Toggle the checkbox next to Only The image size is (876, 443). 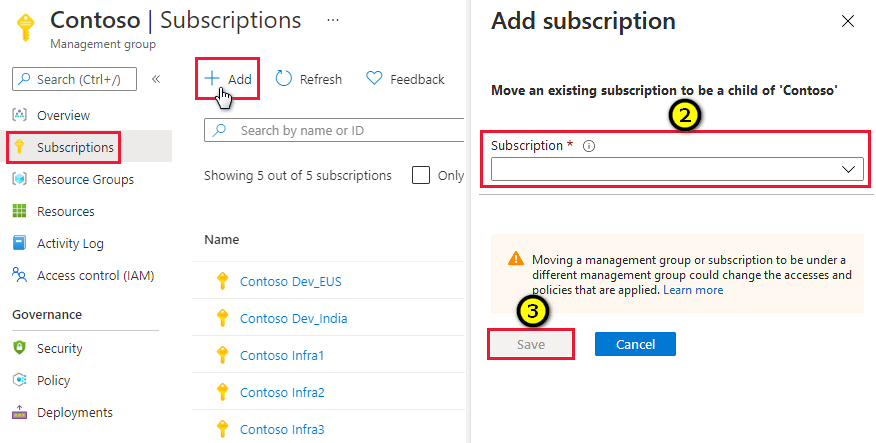click(x=421, y=175)
